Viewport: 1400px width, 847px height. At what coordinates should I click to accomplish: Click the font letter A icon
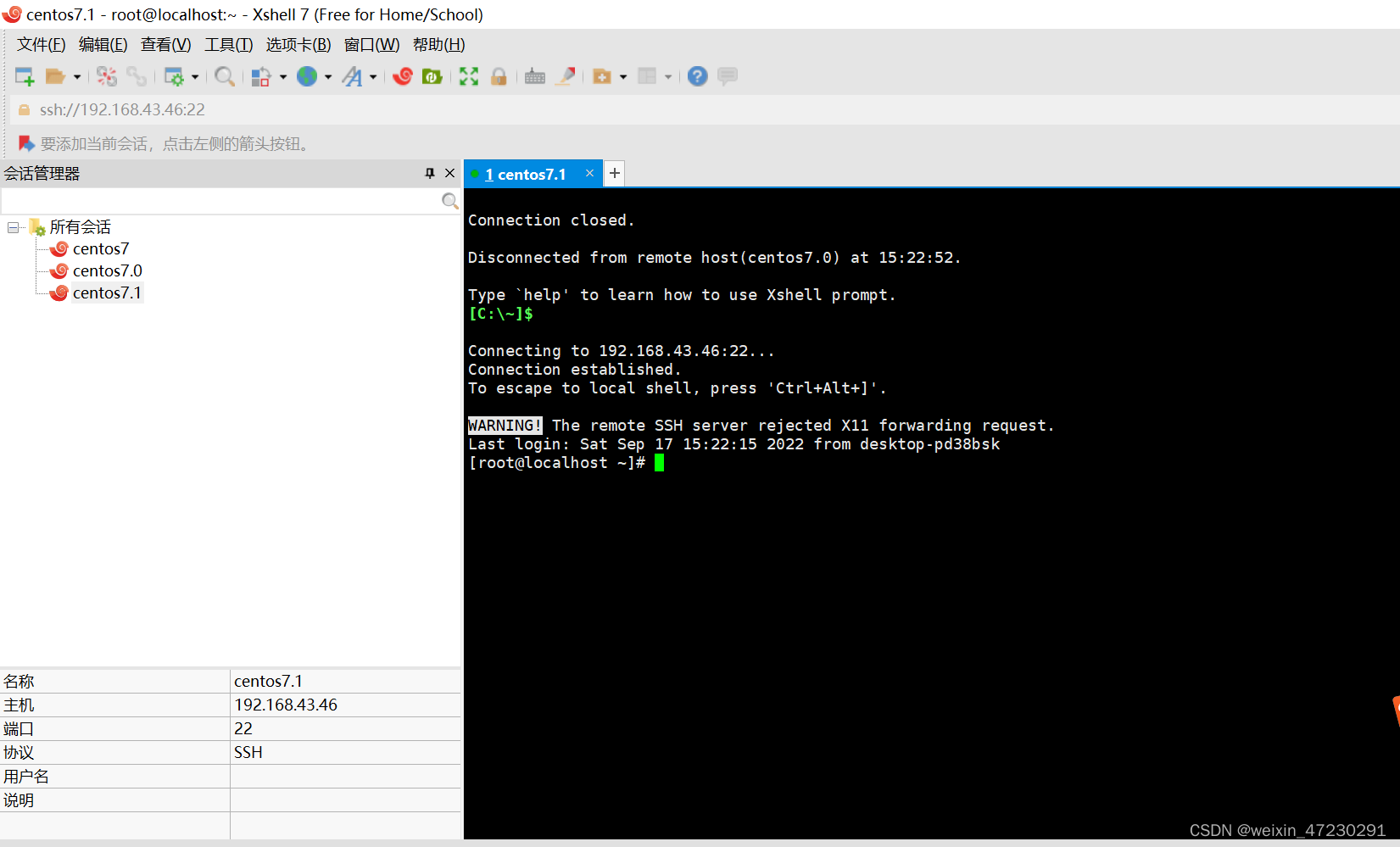pyautogui.click(x=352, y=76)
